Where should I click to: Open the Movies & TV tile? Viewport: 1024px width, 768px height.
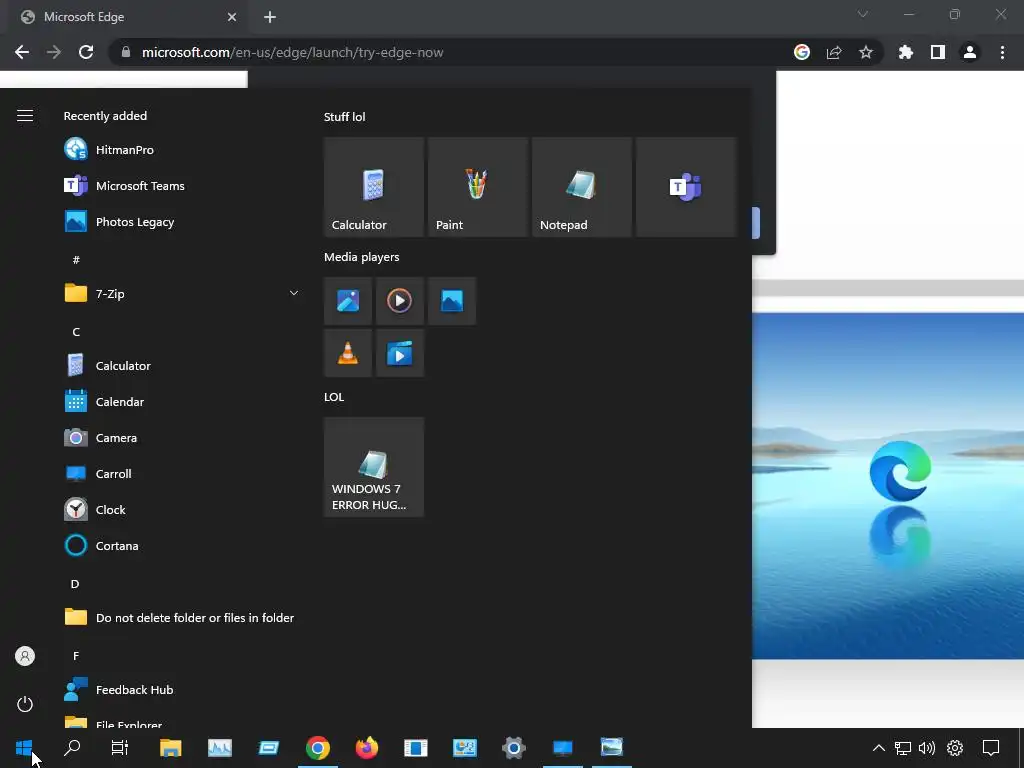pyautogui.click(x=400, y=353)
